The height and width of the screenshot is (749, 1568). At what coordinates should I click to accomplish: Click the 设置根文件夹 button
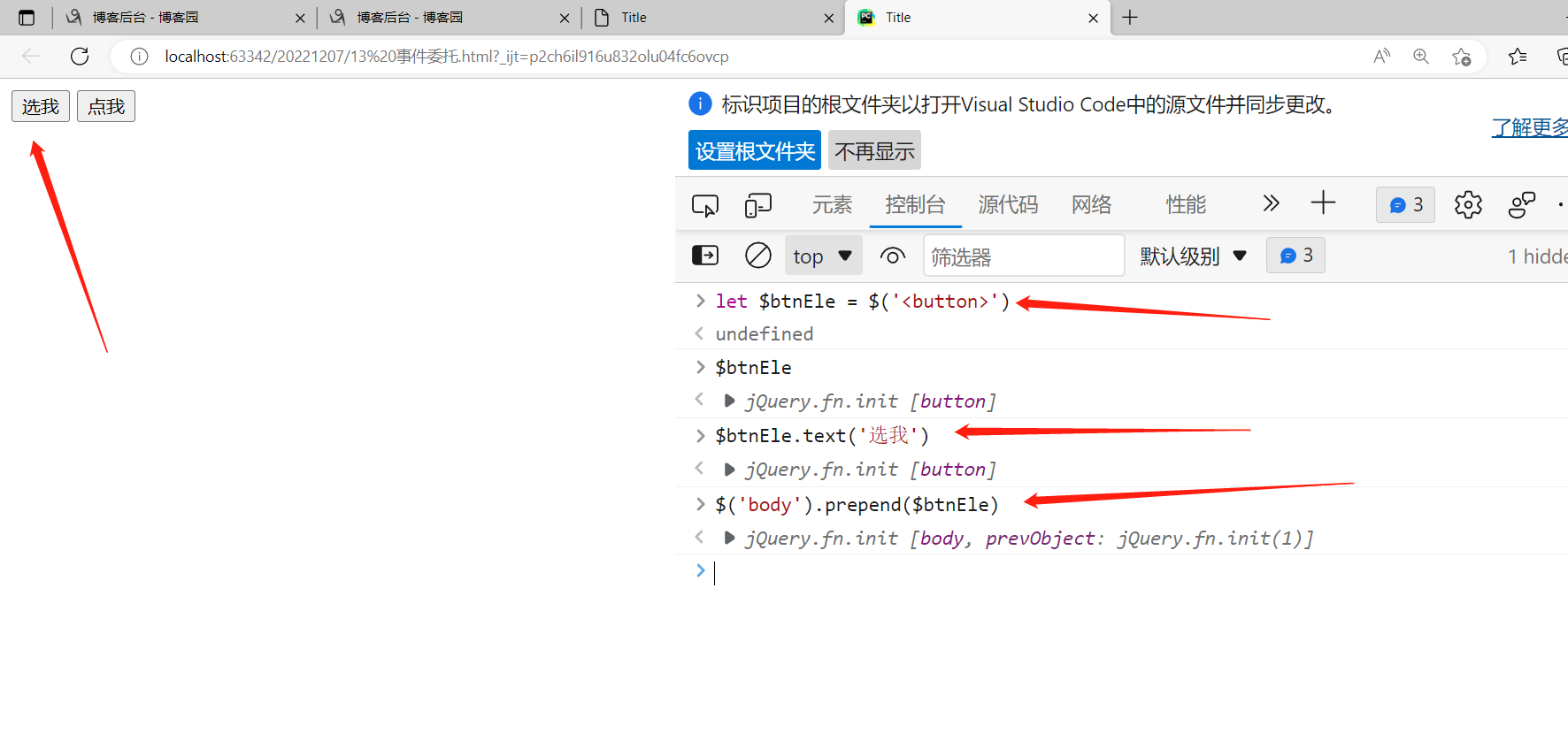[x=755, y=150]
